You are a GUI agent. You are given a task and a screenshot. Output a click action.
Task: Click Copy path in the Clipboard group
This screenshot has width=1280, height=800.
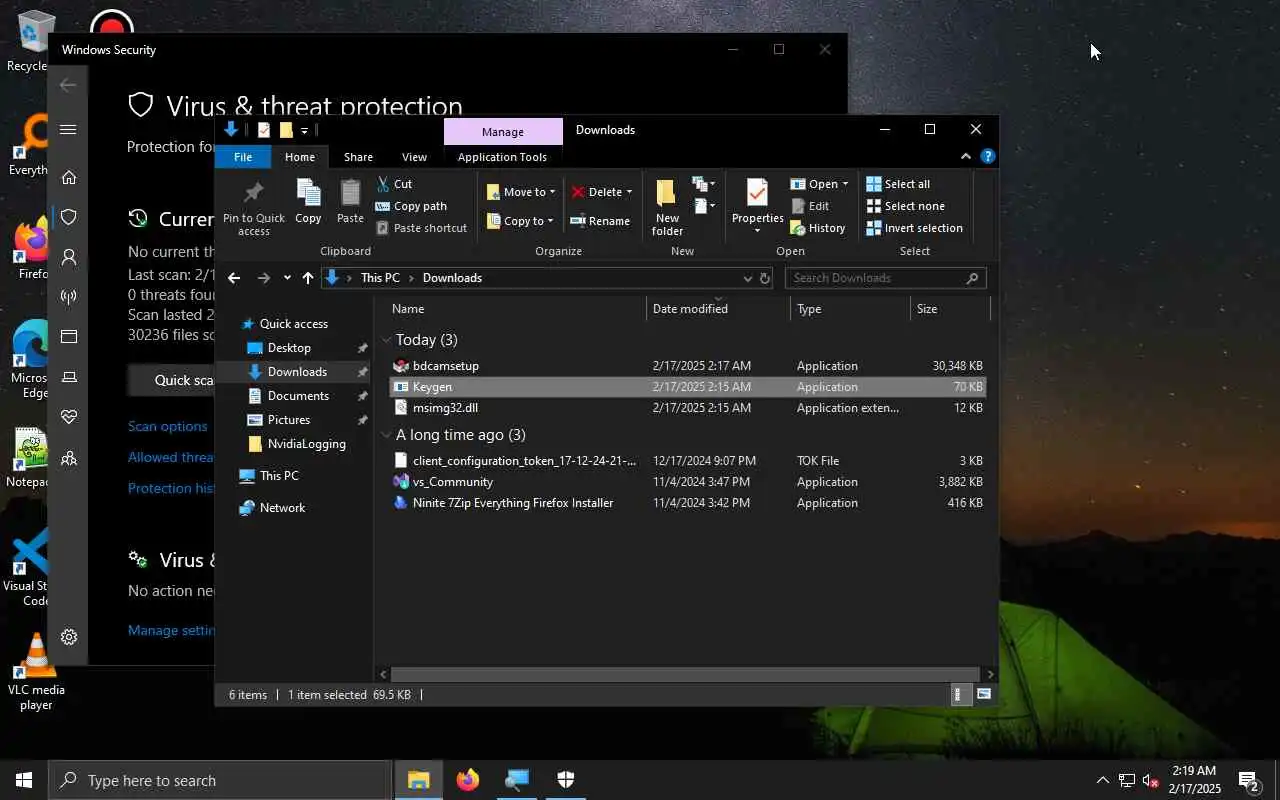pos(411,206)
